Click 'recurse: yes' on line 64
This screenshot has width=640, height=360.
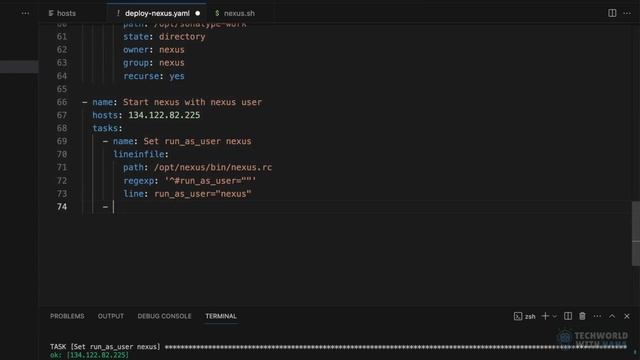pyautogui.click(x=154, y=76)
